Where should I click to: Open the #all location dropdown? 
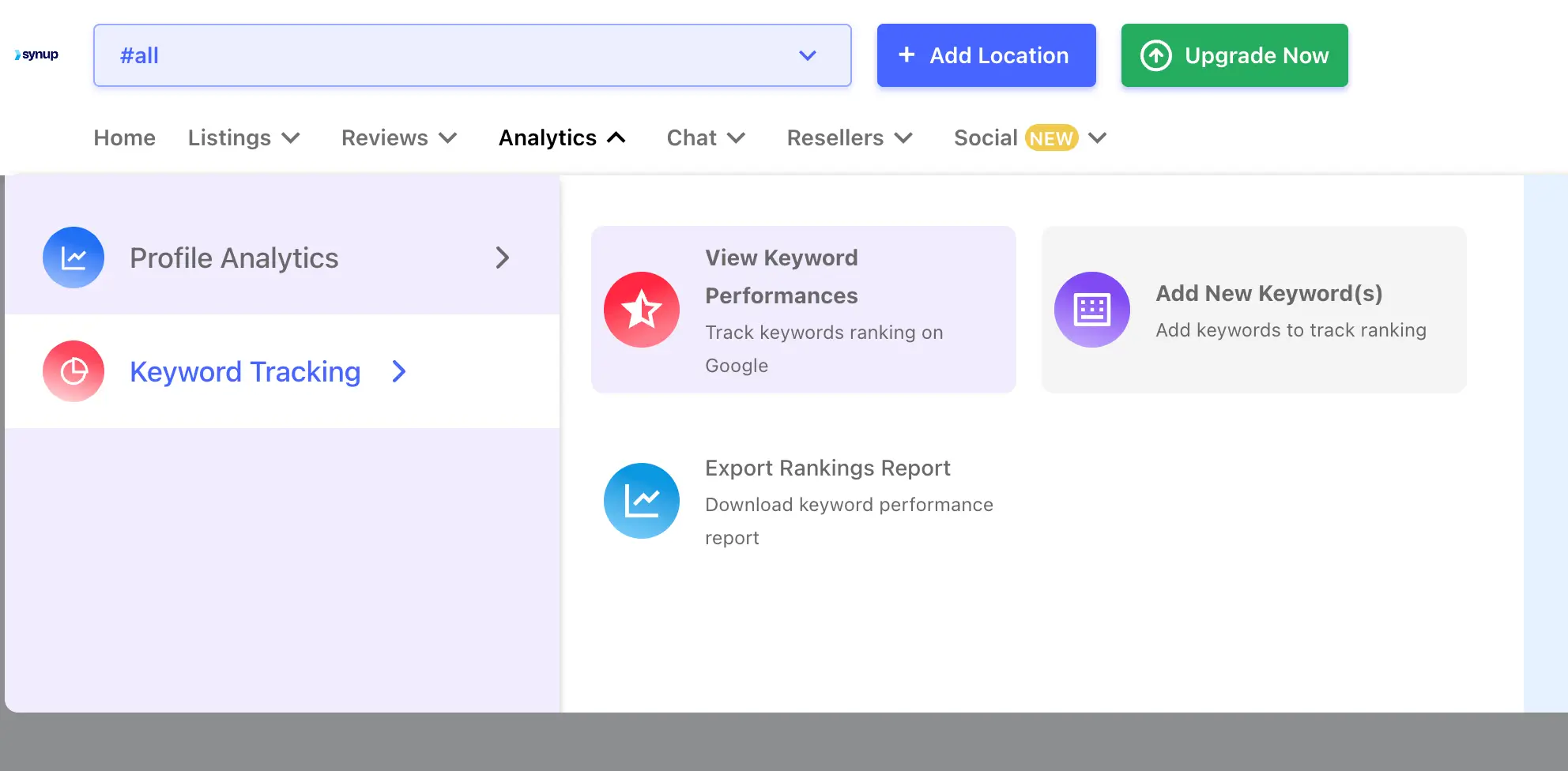pyautogui.click(x=473, y=55)
